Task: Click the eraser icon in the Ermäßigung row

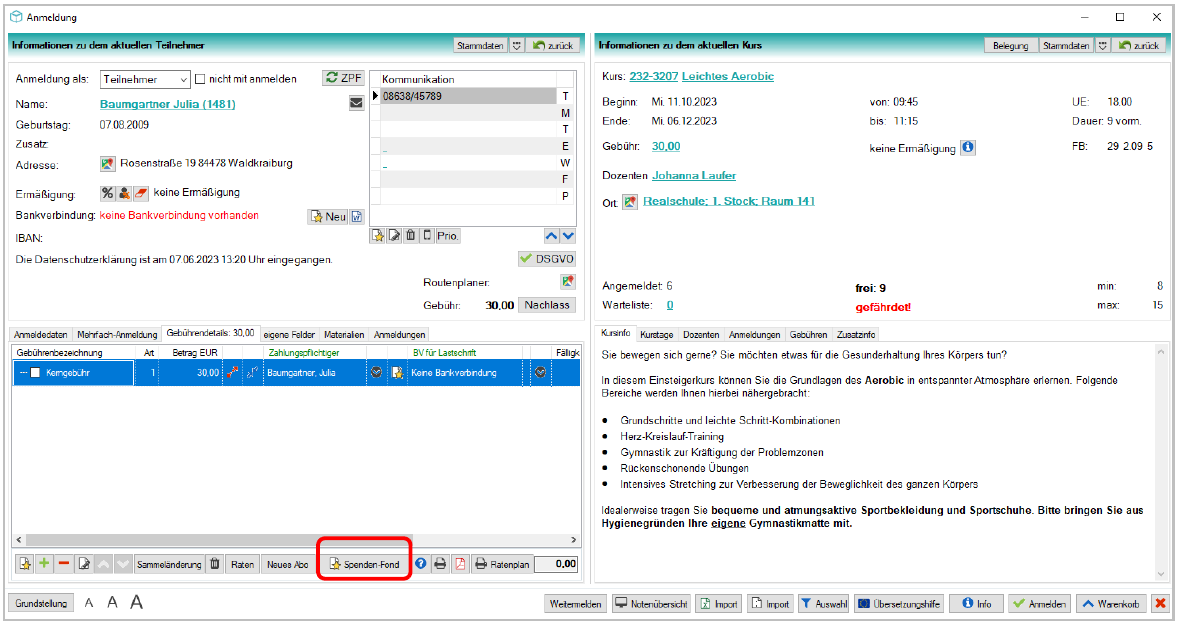Action: (140, 193)
